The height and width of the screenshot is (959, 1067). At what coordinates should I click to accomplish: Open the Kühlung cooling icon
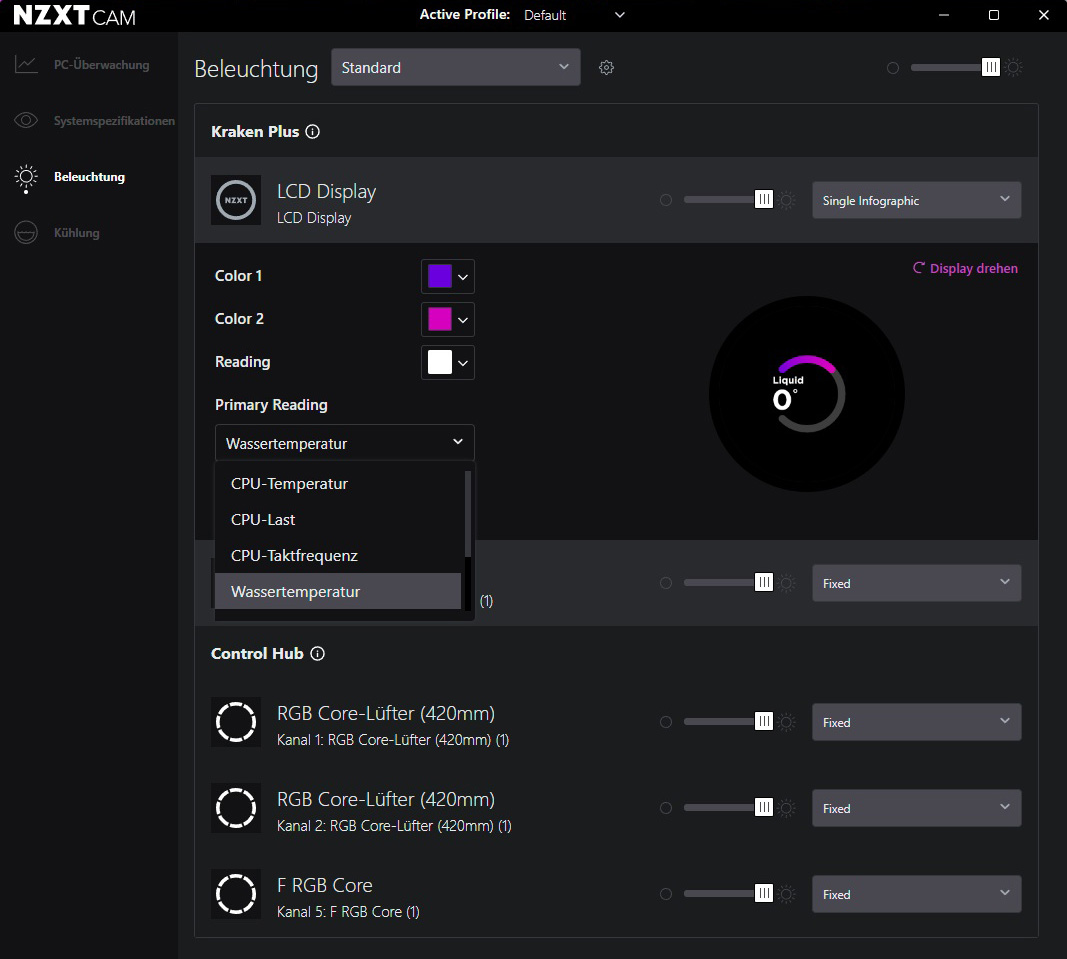[26, 233]
